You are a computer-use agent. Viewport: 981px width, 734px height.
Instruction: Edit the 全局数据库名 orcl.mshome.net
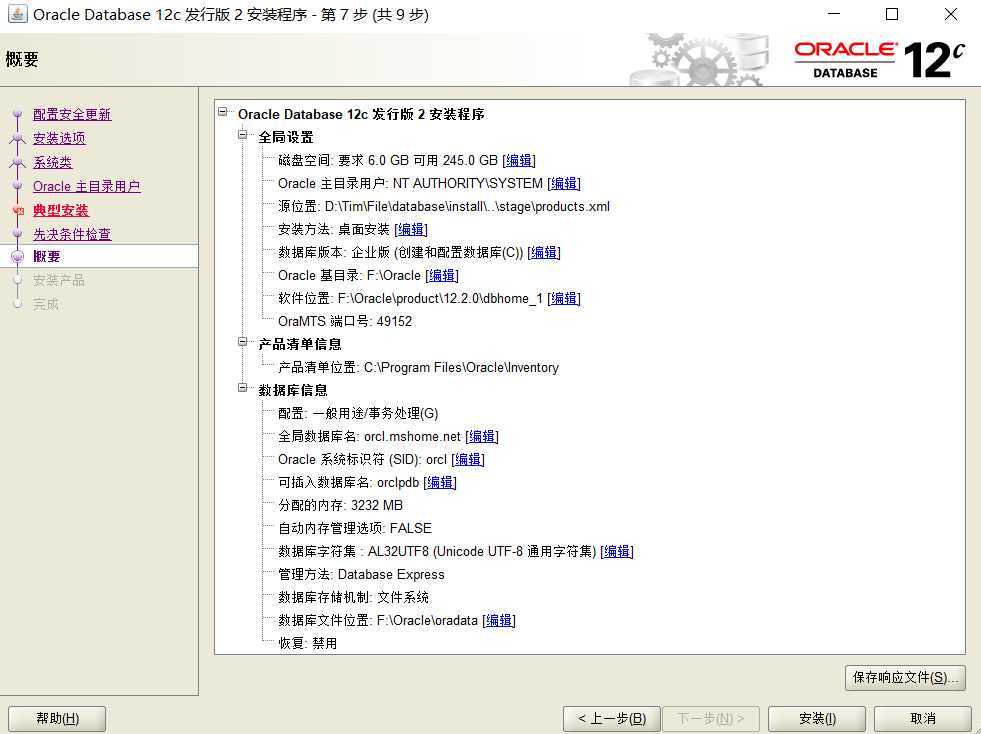pyautogui.click(x=482, y=437)
